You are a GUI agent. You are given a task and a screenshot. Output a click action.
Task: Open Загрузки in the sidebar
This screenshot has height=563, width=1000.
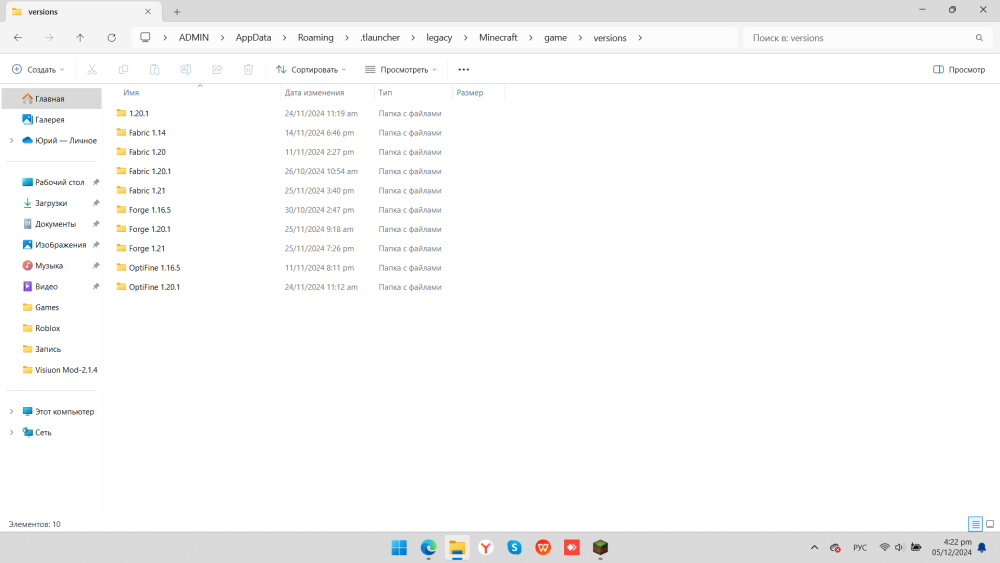pos(52,203)
